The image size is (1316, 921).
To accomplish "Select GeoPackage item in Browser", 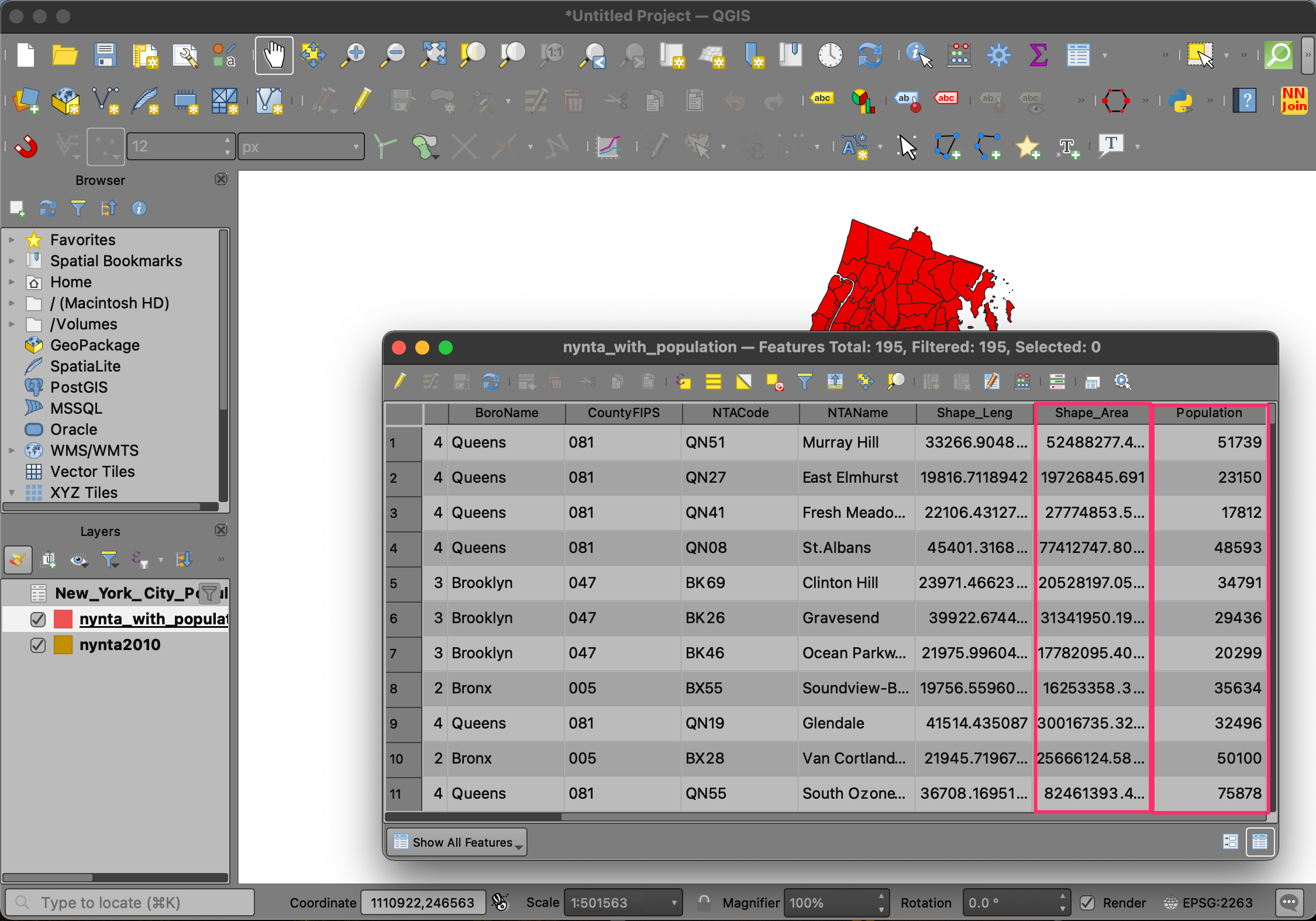I will click(x=95, y=345).
